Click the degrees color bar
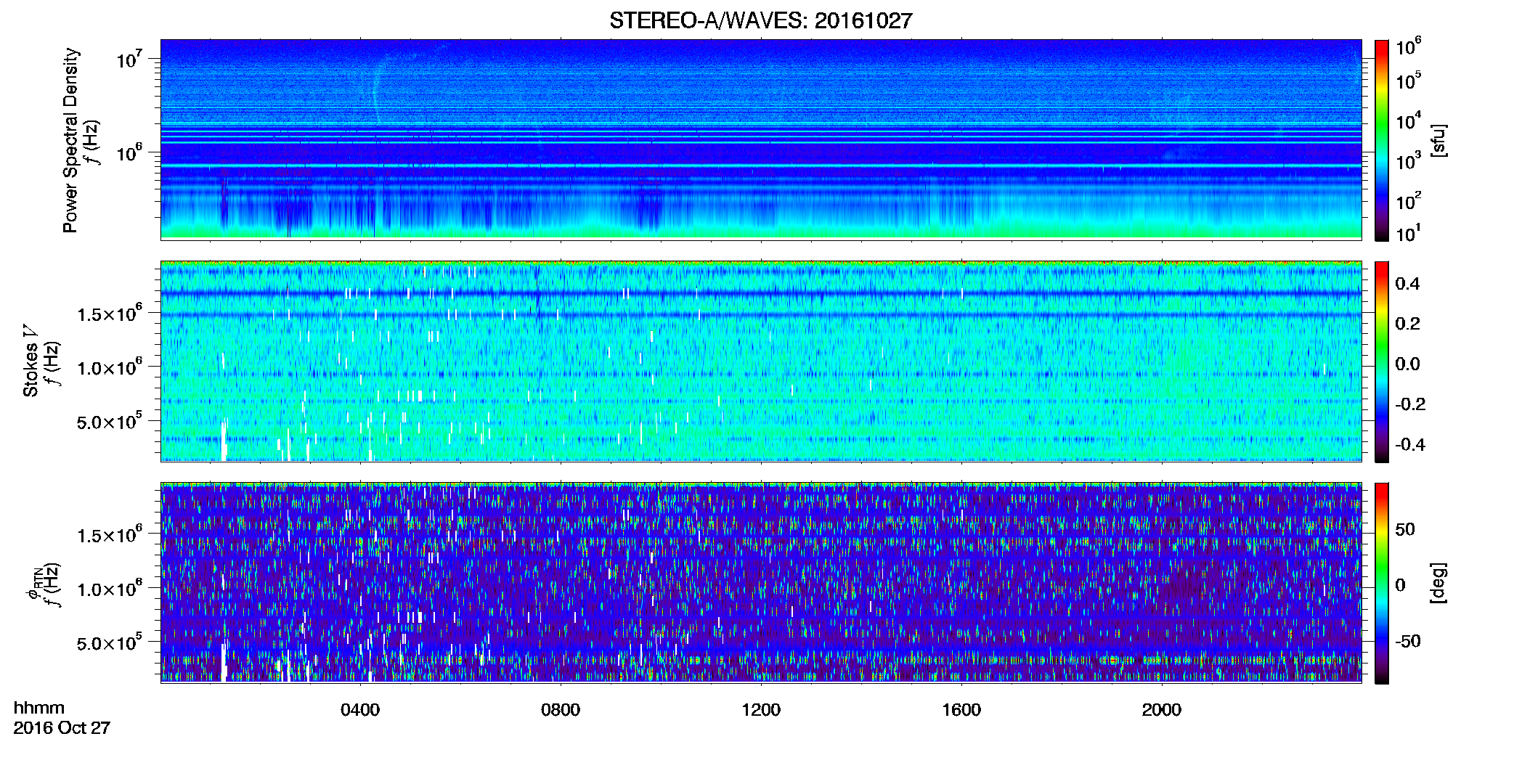Viewport: 1522px width, 784px height. pos(1381,583)
